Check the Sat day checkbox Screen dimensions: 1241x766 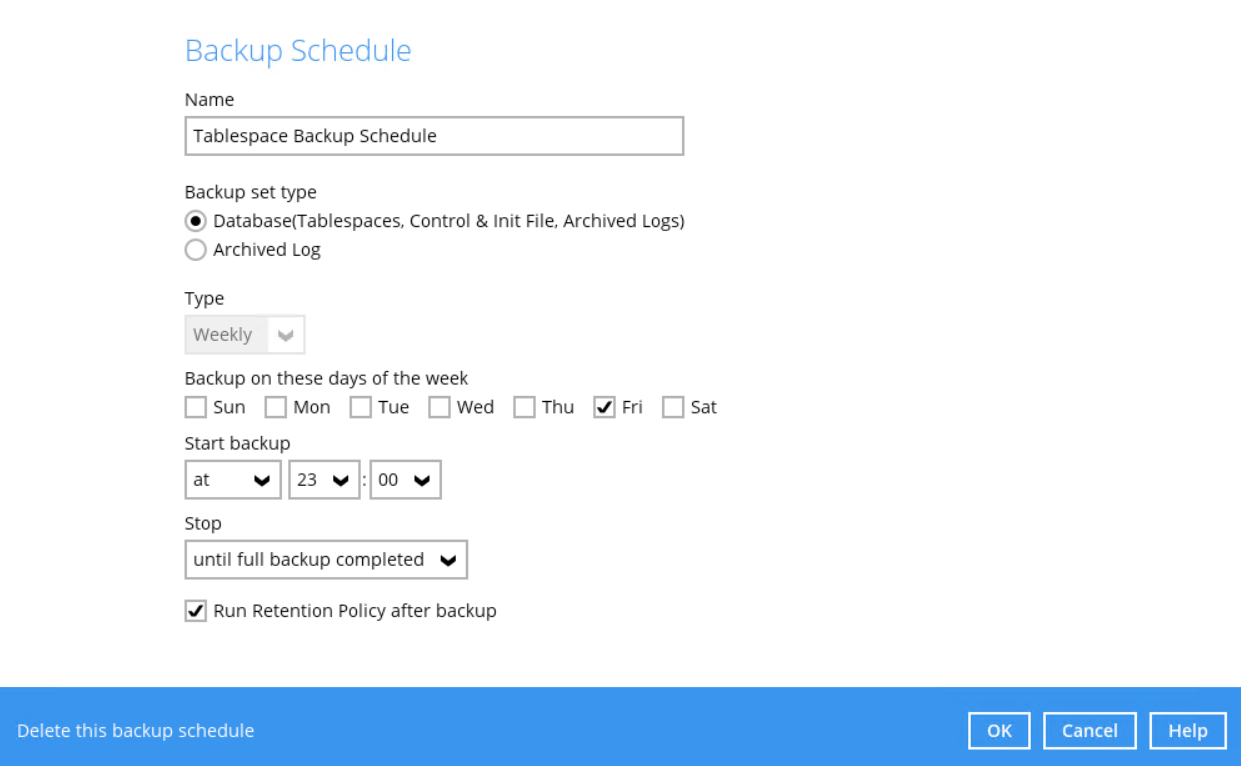point(673,407)
